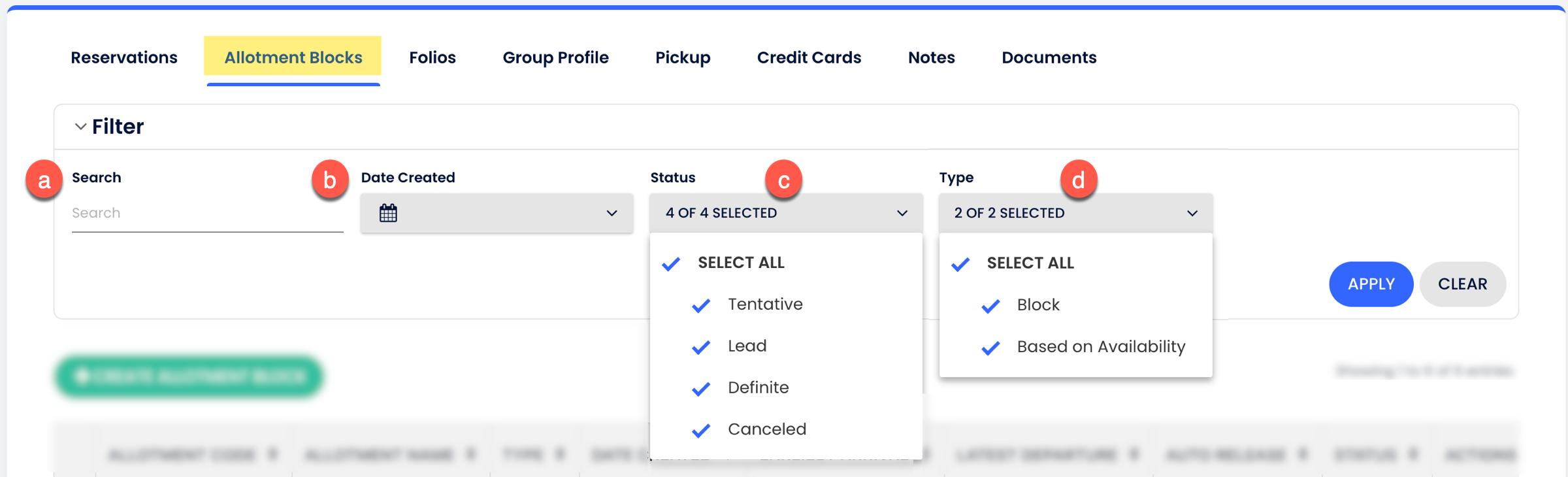Click the calendar icon in Date Created
The width and height of the screenshot is (1568, 477).
[388, 213]
